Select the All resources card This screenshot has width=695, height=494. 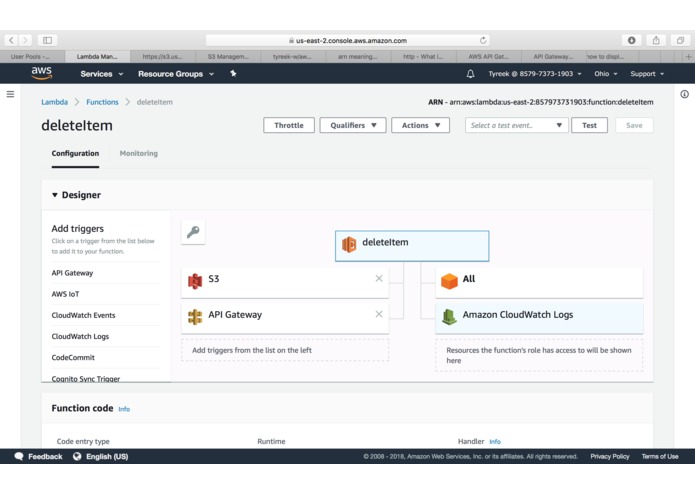pyautogui.click(x=539, y=282)
